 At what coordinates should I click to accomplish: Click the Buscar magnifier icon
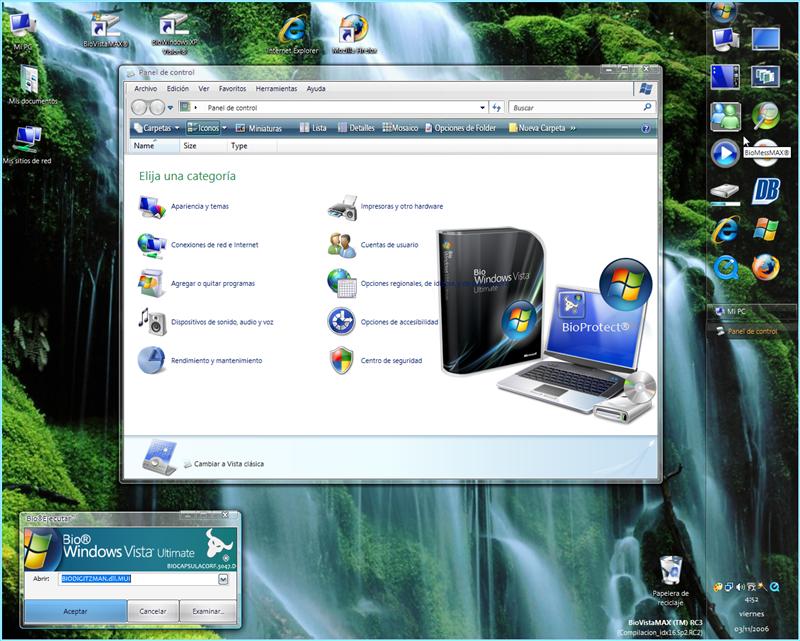tap(645, 106)
